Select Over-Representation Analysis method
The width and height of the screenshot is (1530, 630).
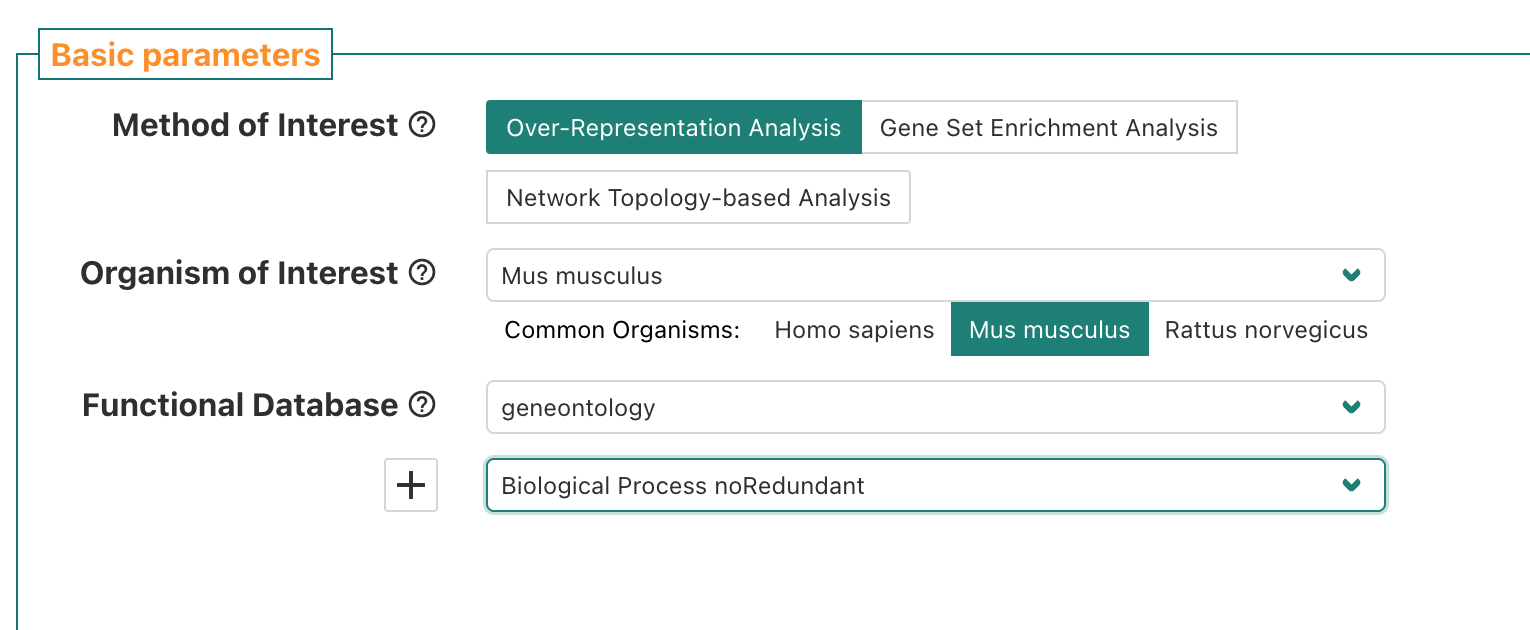point(673,128)
